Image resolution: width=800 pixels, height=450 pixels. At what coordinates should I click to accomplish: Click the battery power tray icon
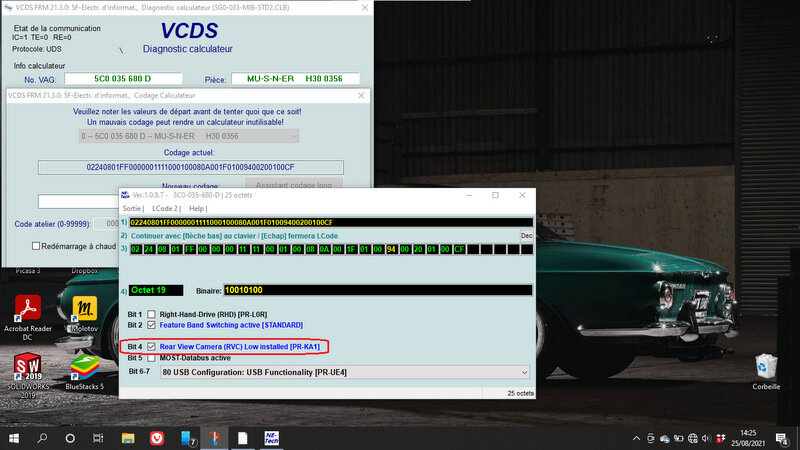(x=679, y=438)
